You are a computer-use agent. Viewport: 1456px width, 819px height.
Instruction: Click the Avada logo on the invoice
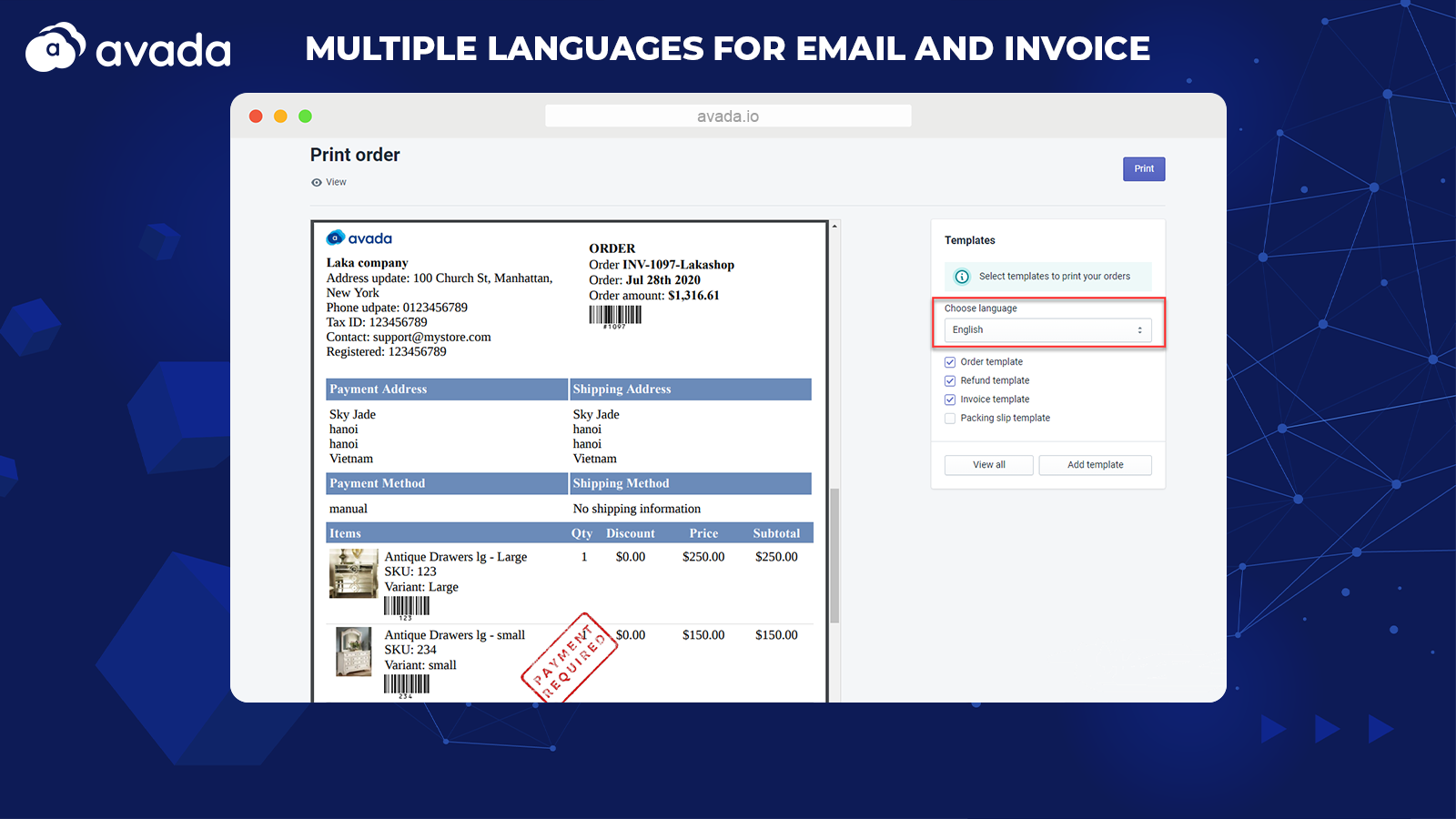pyautogui.click(x=359, y=238)
